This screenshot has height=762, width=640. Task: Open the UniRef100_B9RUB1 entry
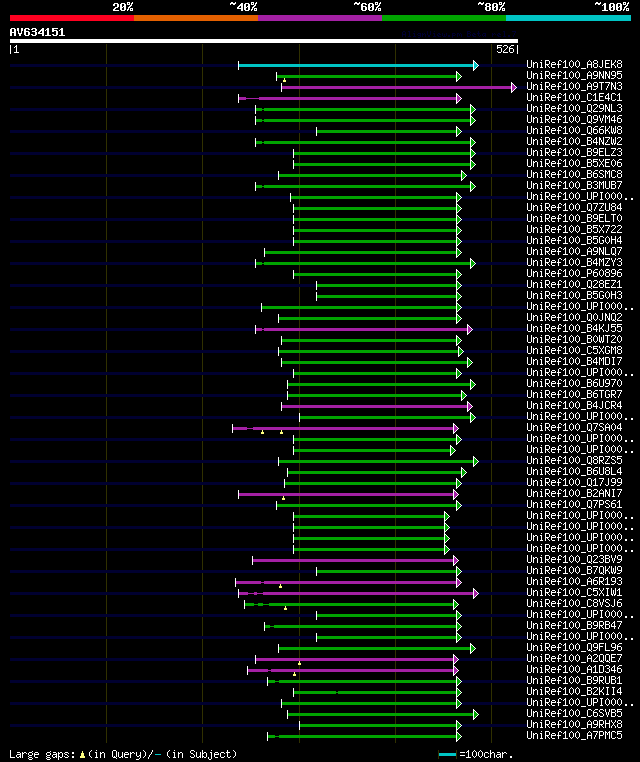click(574, 681)
